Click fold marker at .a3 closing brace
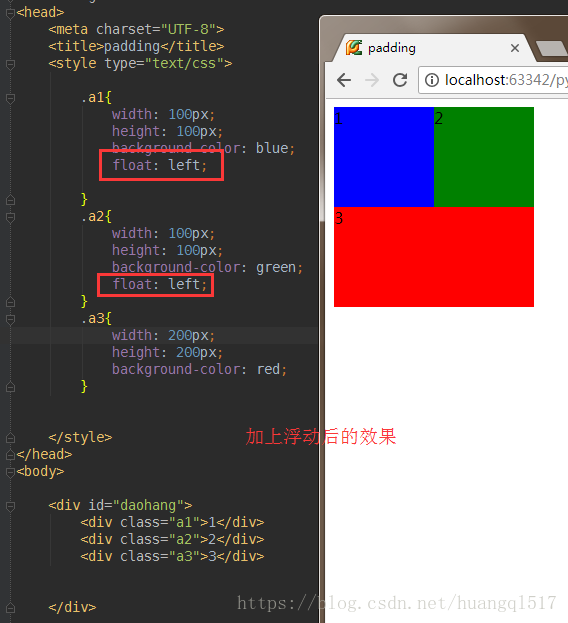This screenshot has height=623, width=568. tap(11, 387)
